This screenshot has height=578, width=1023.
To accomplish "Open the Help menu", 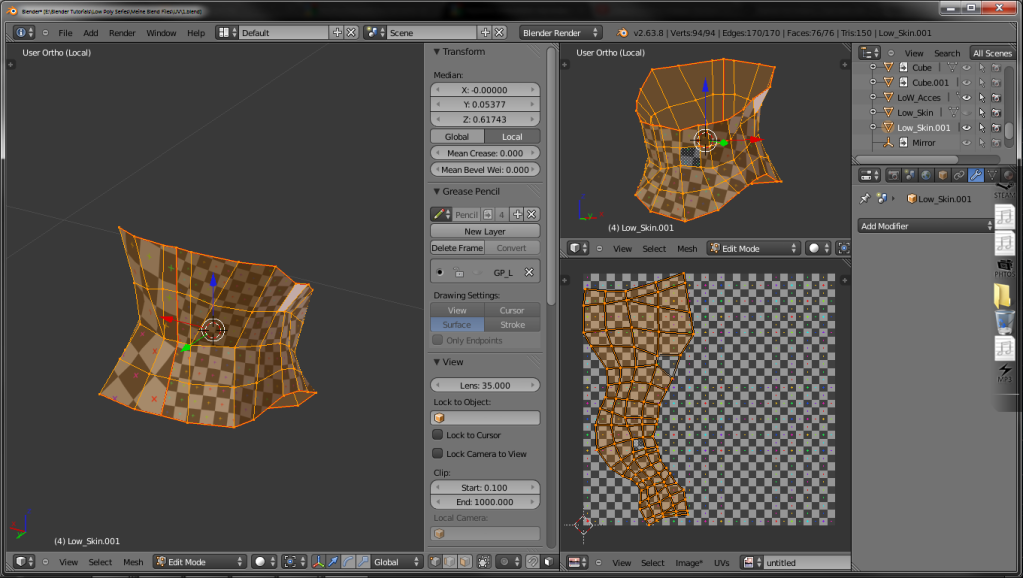I will (x=196, y=33).
